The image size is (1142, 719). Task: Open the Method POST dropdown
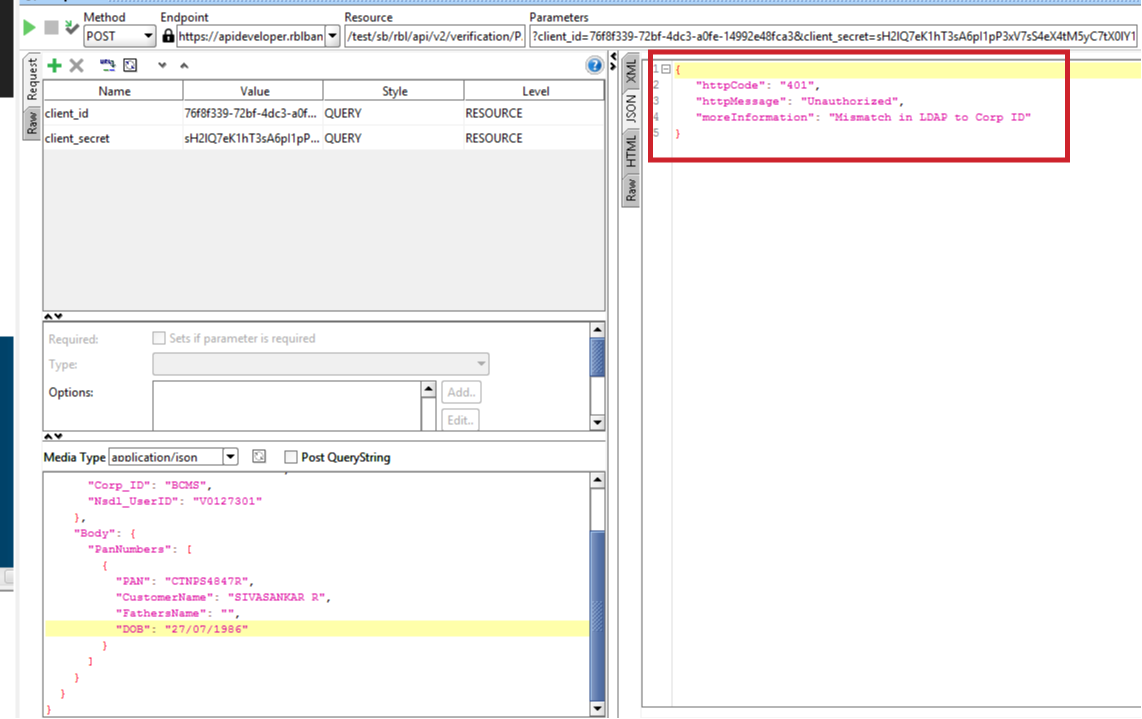click(x=148, y=36)
